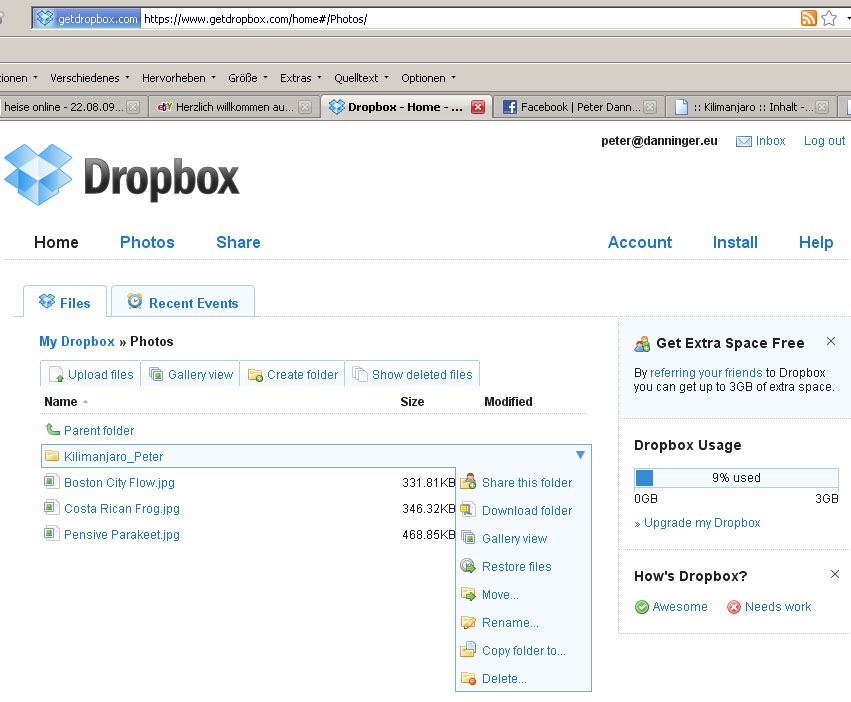Collapse the Kilimanjaro_Peter row dropdown arrow

pos(580,455)
